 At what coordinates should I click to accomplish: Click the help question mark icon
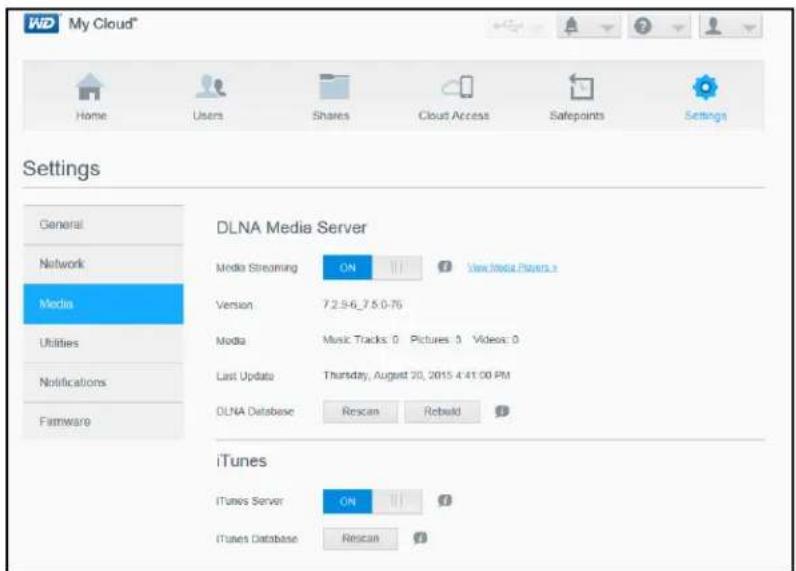coord(643,26)
